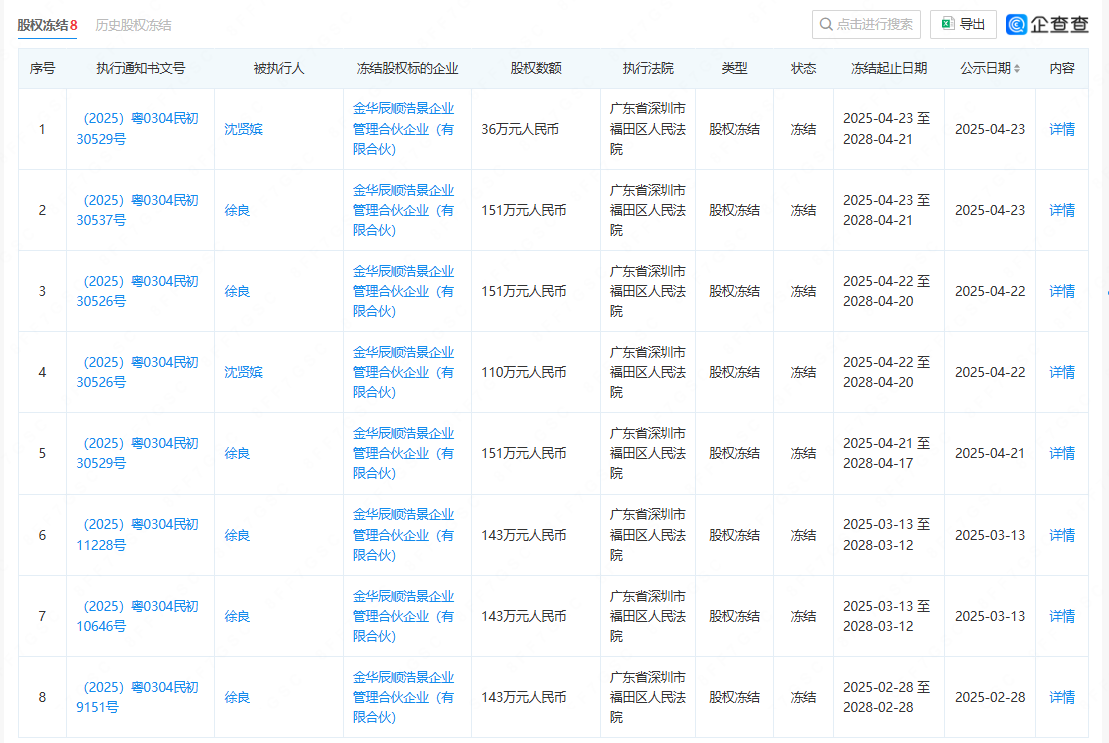View 详情 for row 7
The image size is (1109, 743).
coord(1062,616)
